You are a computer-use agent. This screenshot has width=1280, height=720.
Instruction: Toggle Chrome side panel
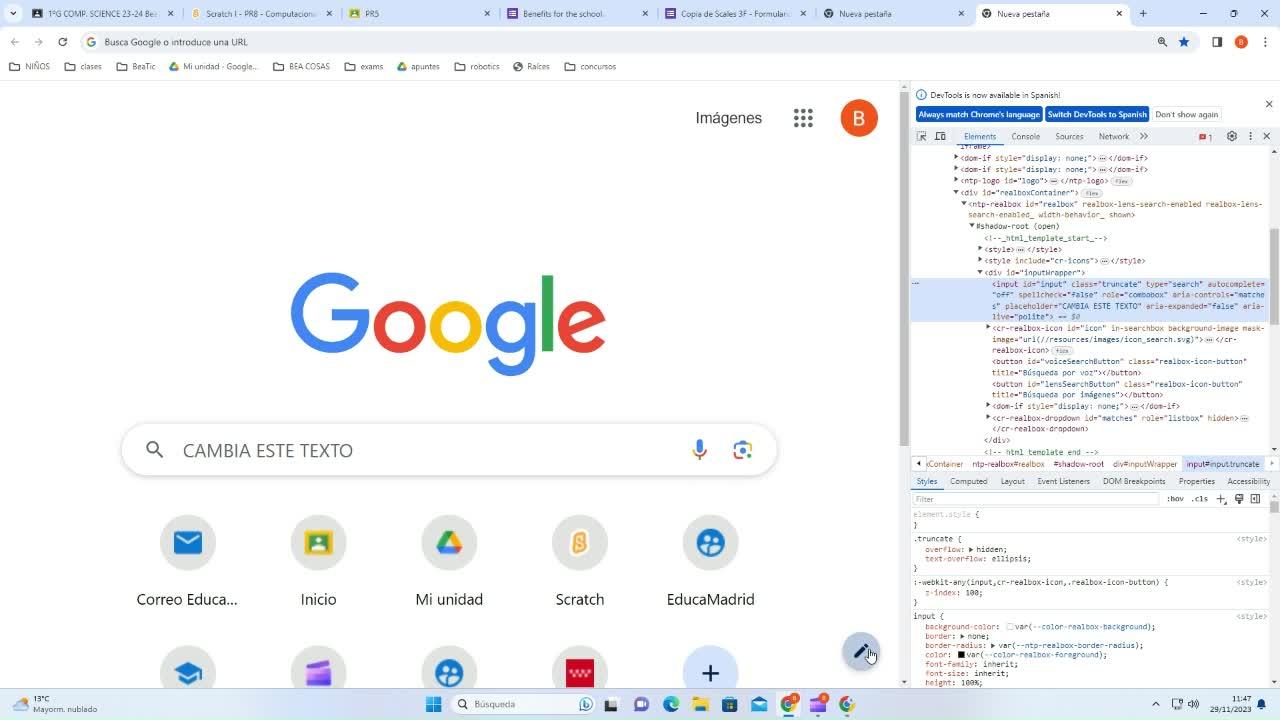1217,42
